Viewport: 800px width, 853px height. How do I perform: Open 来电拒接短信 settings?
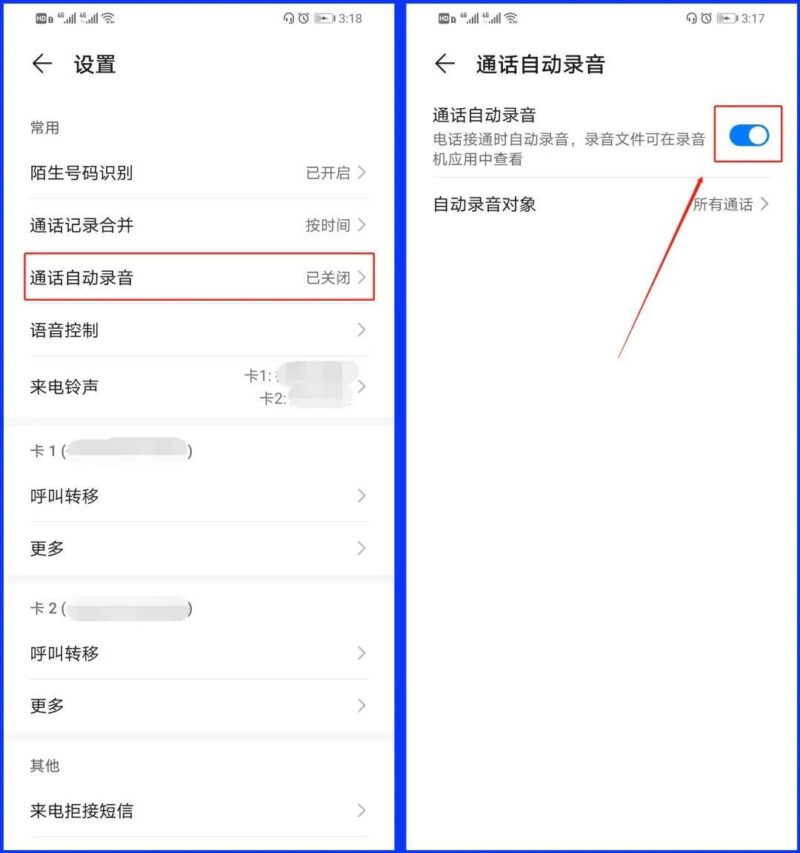[199, 811]
